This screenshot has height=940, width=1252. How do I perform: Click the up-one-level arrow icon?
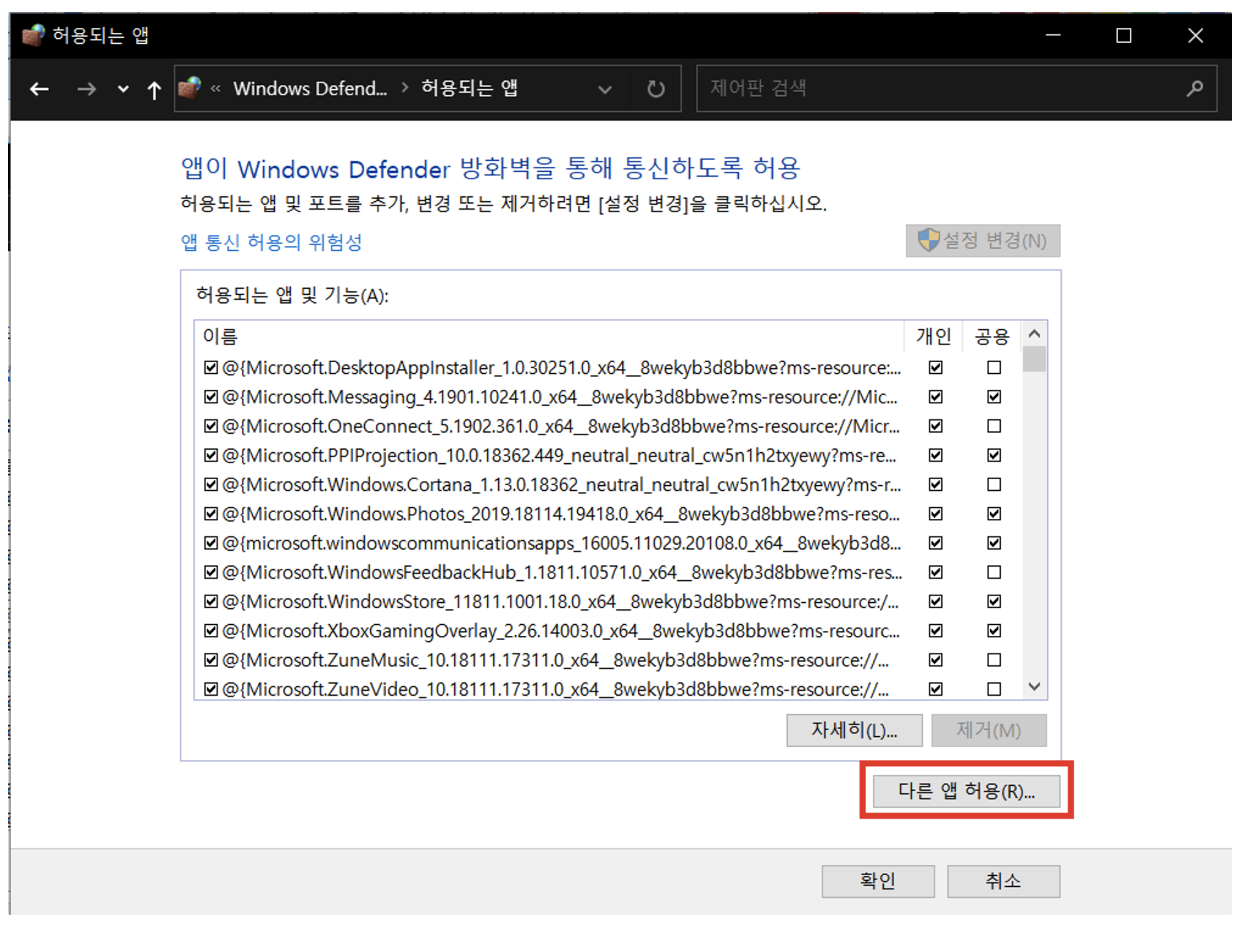154,90
